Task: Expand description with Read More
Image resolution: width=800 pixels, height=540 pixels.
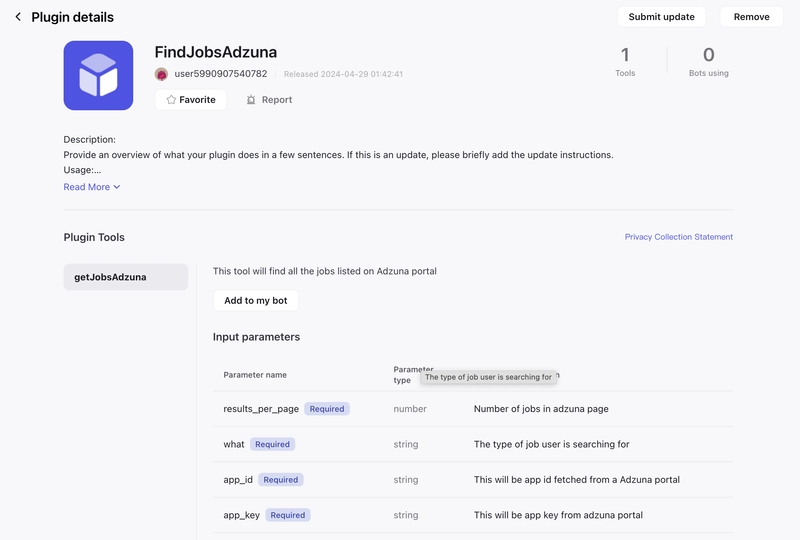Action: 92,187
